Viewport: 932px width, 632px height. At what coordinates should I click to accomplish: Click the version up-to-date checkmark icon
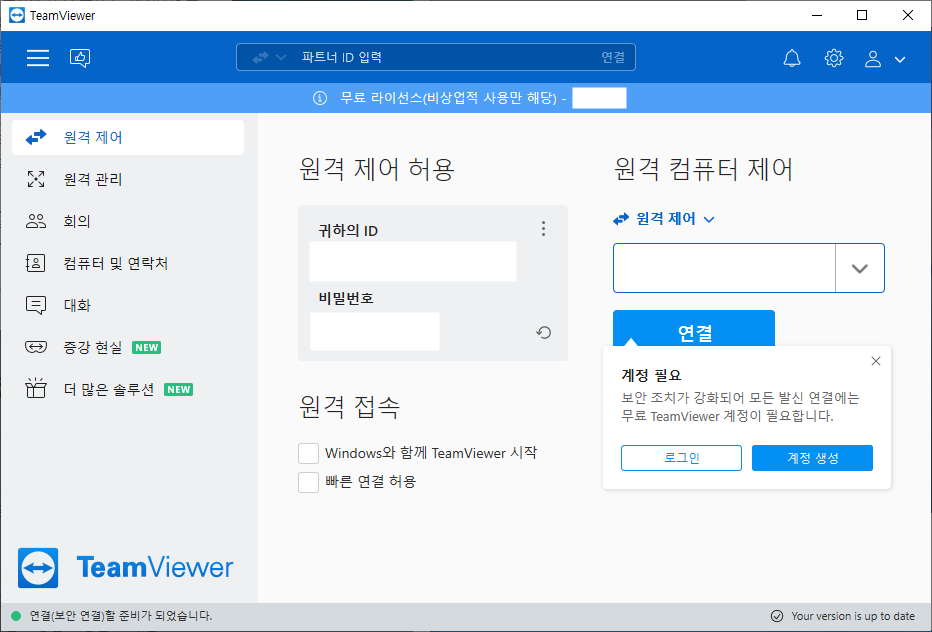click(x=777, y=616)
